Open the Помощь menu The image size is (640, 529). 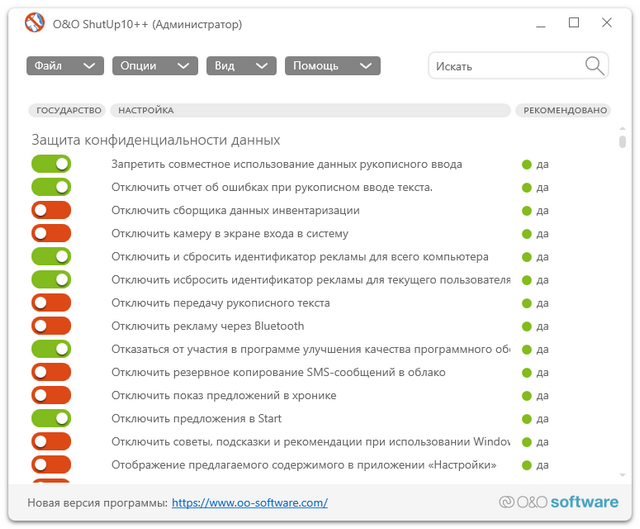332,66
